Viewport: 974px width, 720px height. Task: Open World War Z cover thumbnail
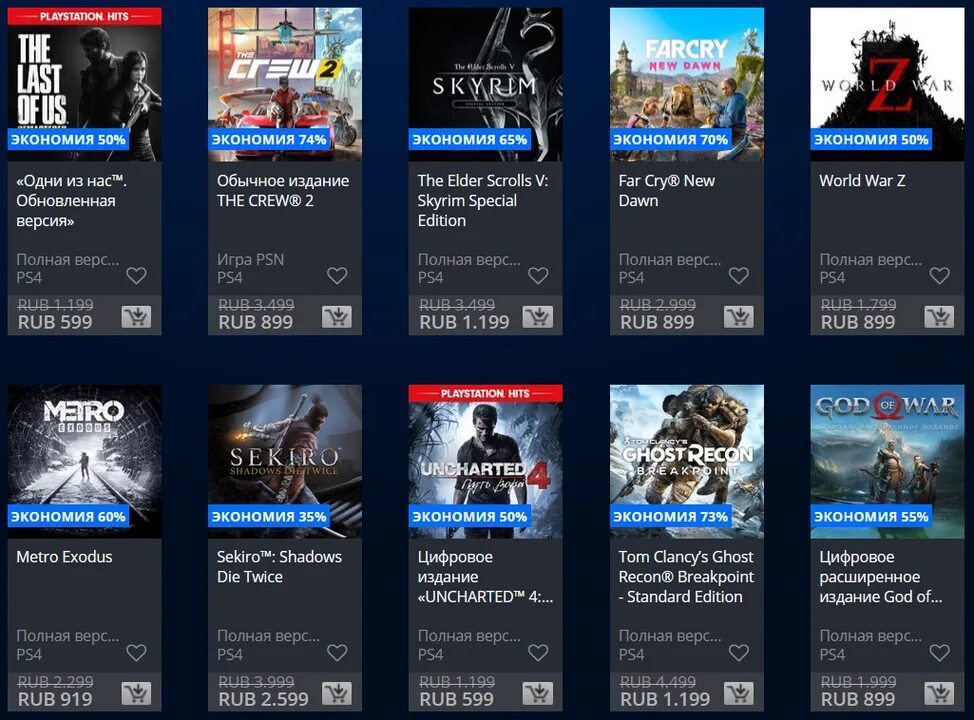[x=888, y=84]
